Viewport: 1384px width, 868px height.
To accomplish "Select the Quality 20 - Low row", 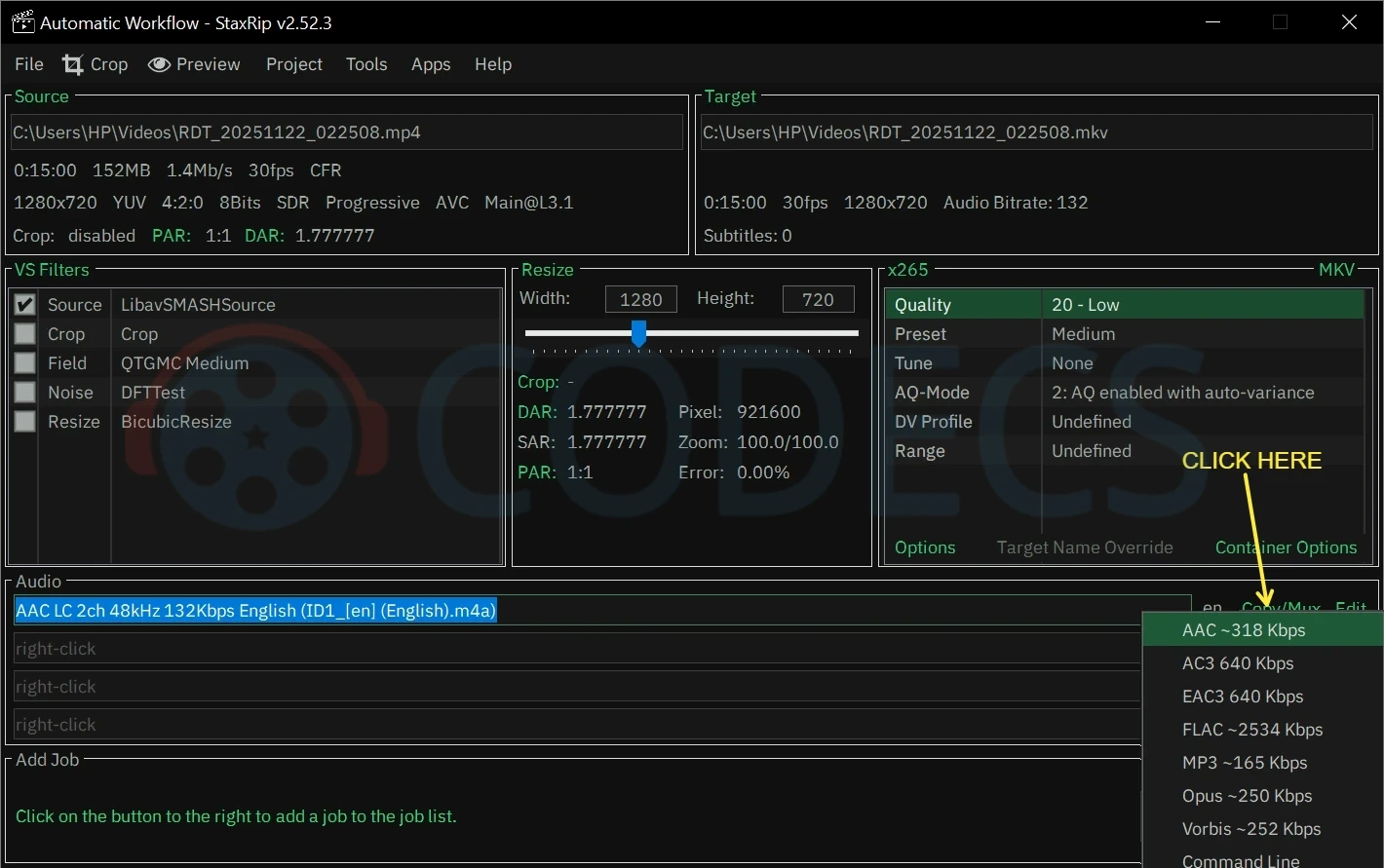I will click(x=1124, y=305).
